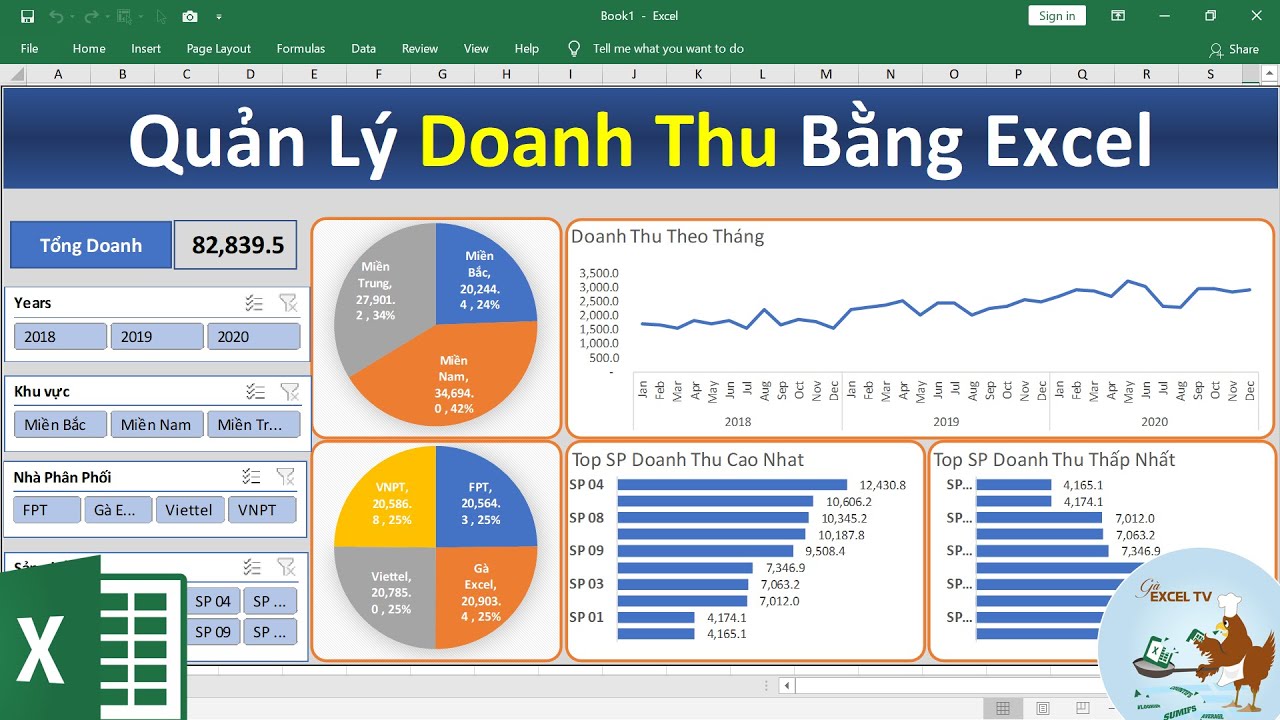The height and width of the screenshot is (720, 1280).
Task: Clear filter on Years slicer
Action: [288, 303]
